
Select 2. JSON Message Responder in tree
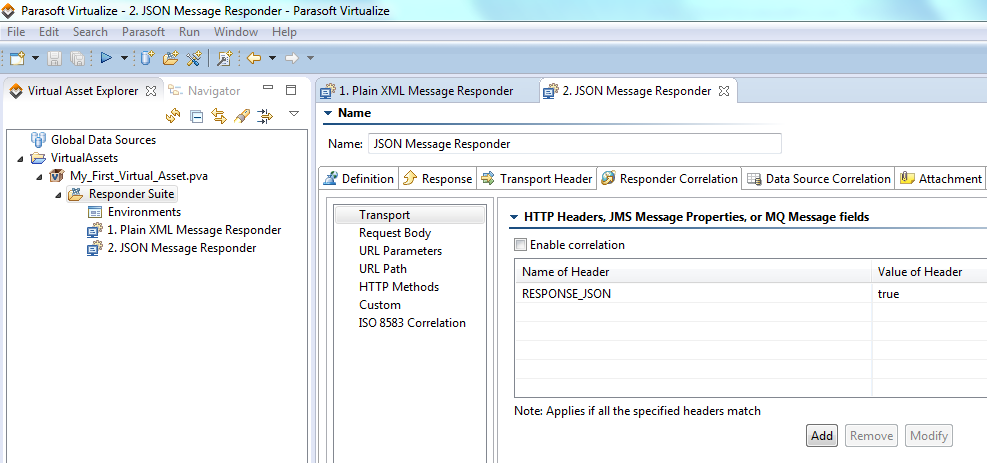pyautogui.click(x=182, y=248)
